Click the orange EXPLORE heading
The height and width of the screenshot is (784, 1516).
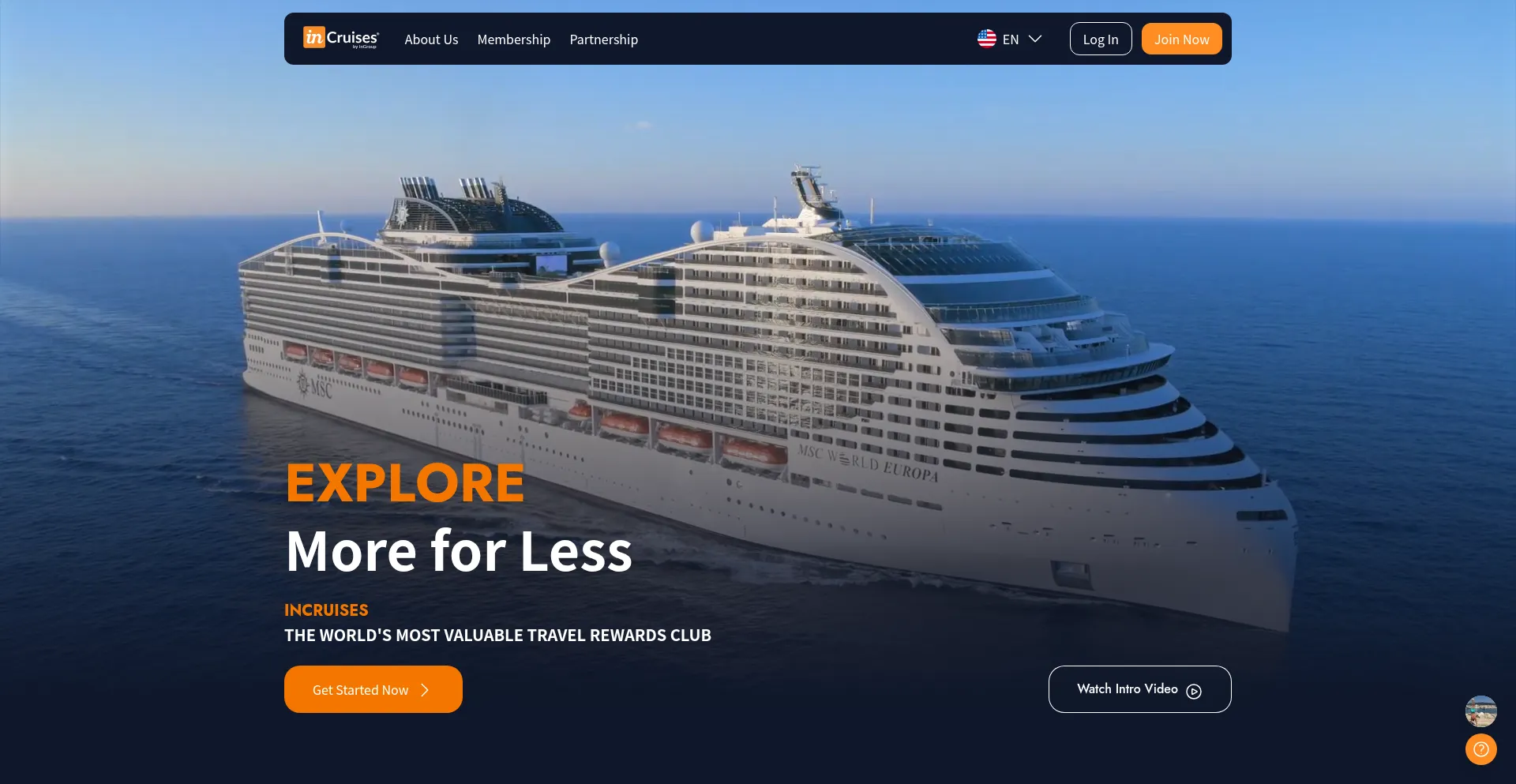pyautogui.click(x=405, y=482)
